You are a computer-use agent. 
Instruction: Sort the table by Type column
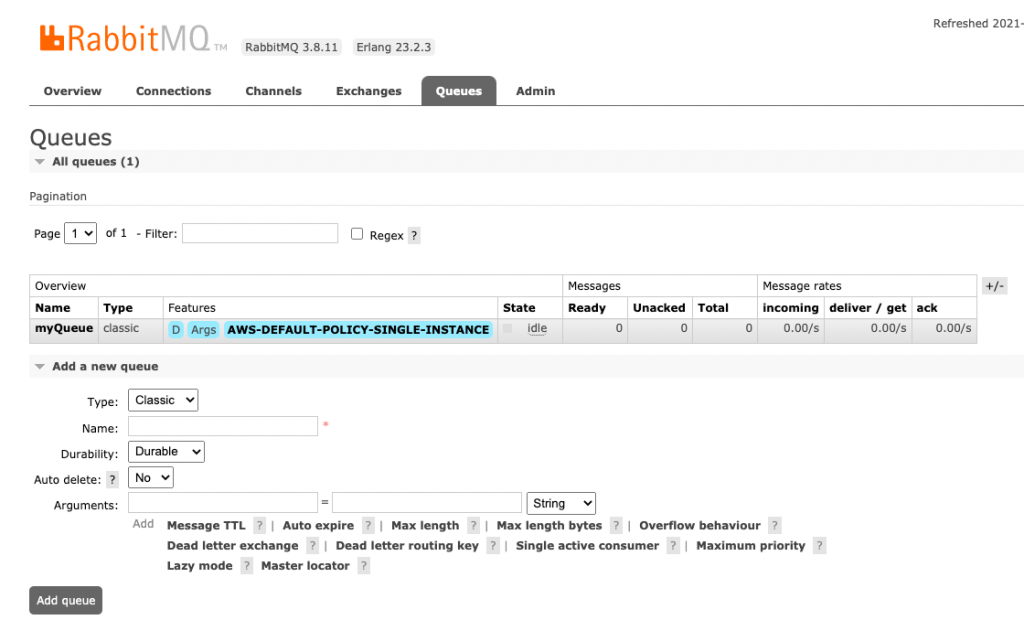click(x=118, y=308)
